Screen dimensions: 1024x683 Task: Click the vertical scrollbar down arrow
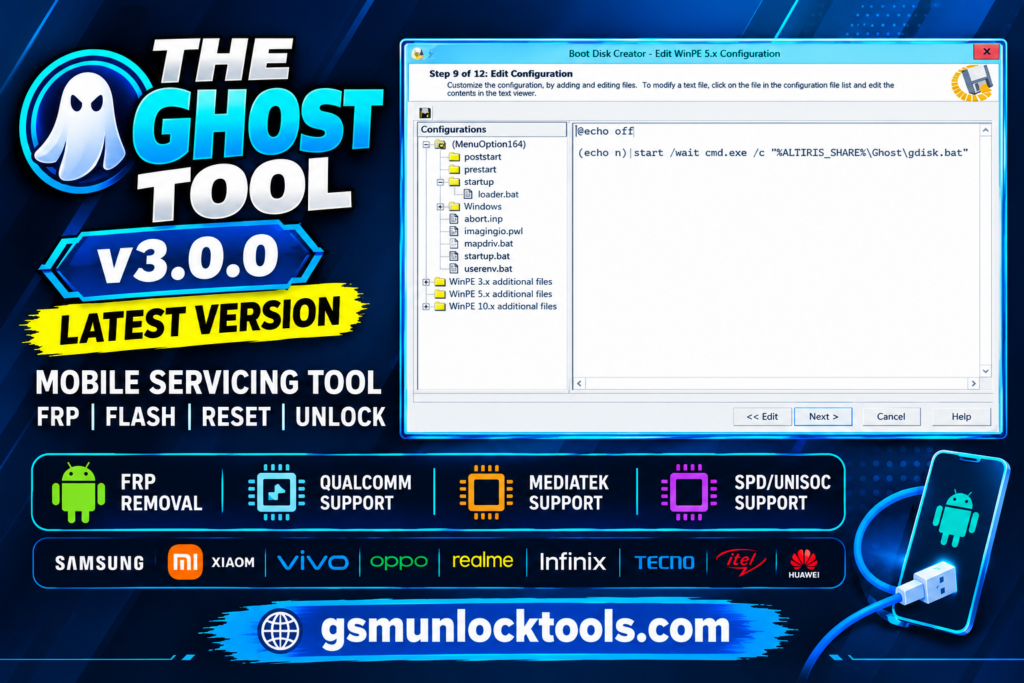click(985, 371)
